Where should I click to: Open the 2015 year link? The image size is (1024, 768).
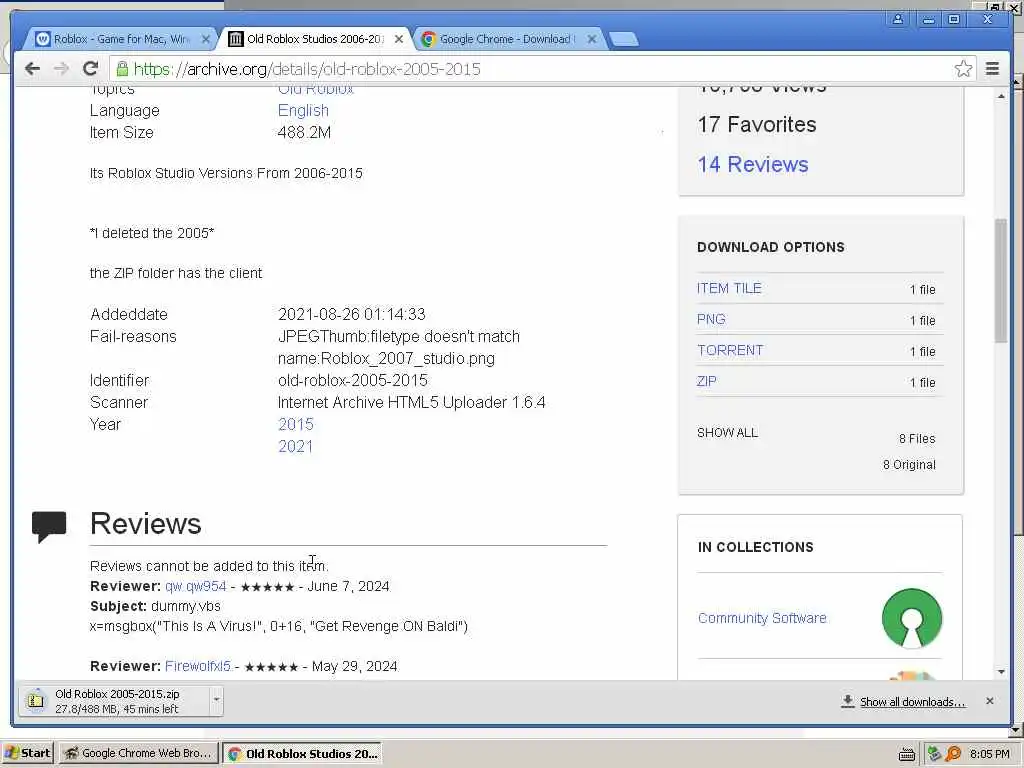click(x=296, y=424)
